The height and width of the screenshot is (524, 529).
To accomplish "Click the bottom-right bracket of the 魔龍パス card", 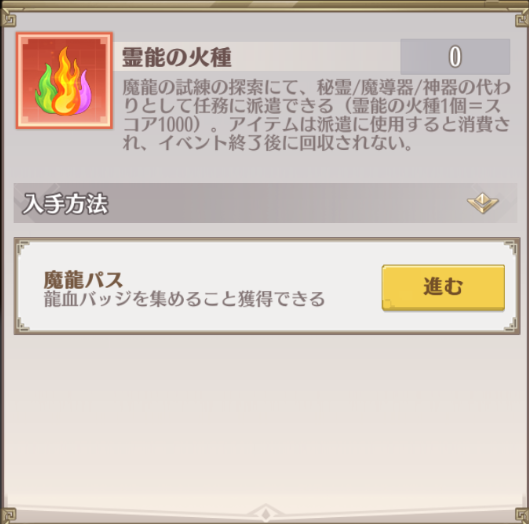I will pos(510,325).
